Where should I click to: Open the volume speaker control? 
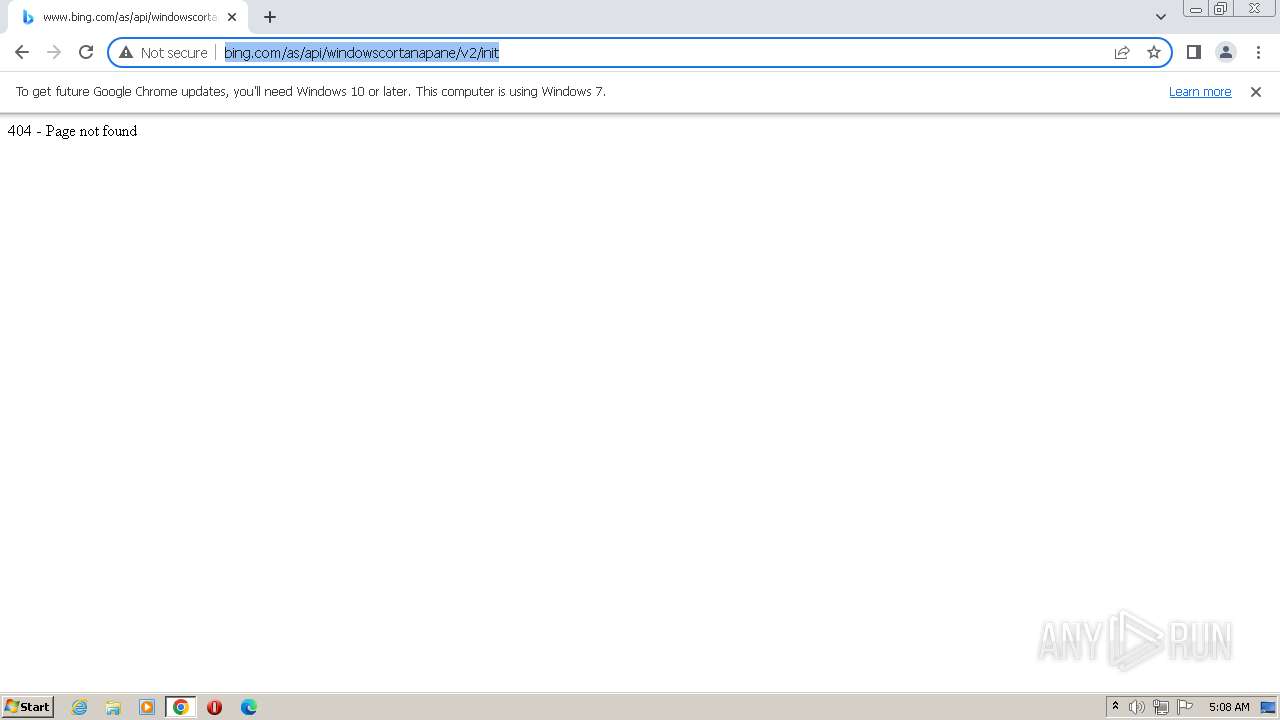(x=1137, y=707)
